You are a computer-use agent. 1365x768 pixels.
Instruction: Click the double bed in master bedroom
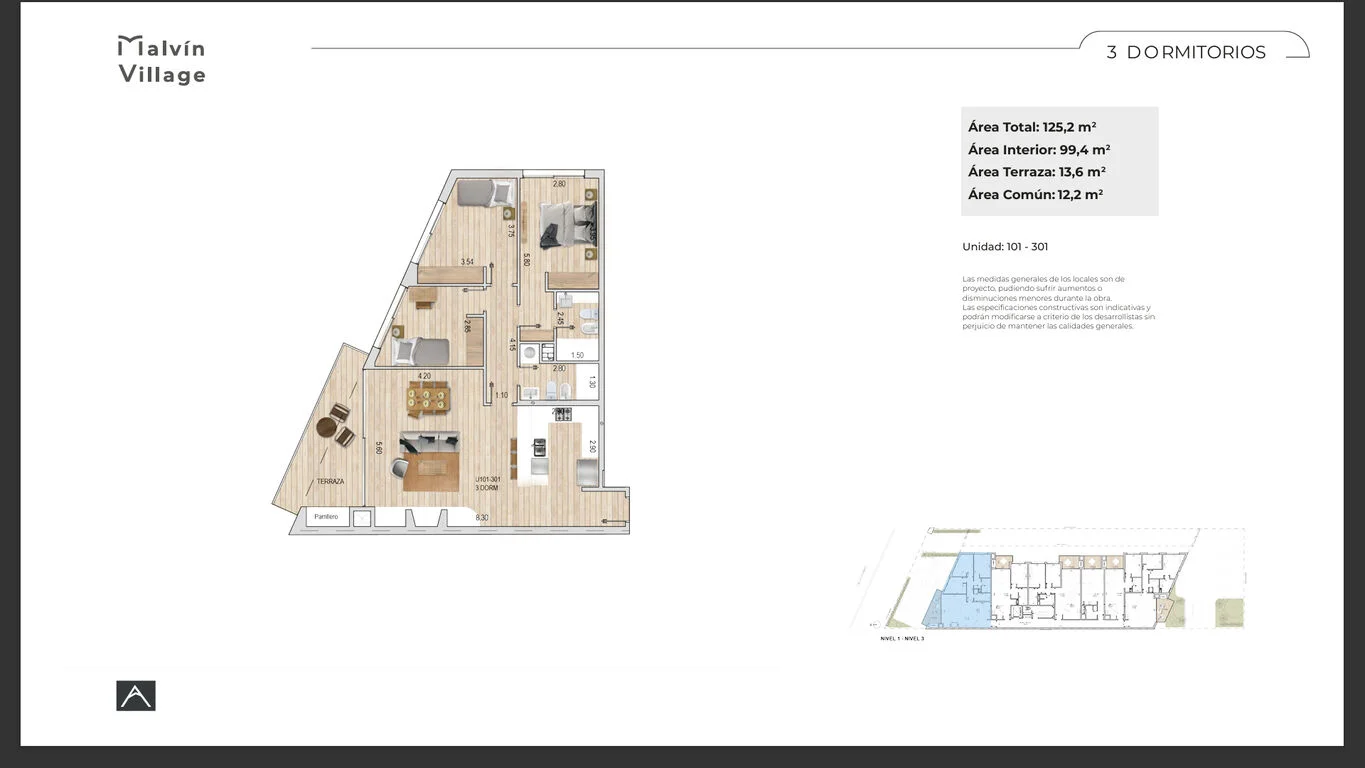pos(567,224)
